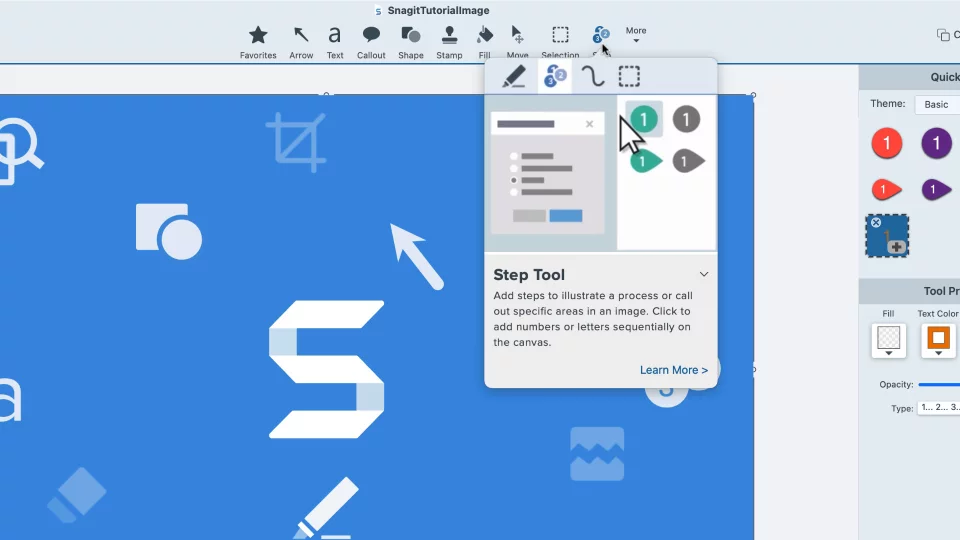Open the Text Color swatch
This screenshot has width=960, height=540.
(x=938, y=340)
